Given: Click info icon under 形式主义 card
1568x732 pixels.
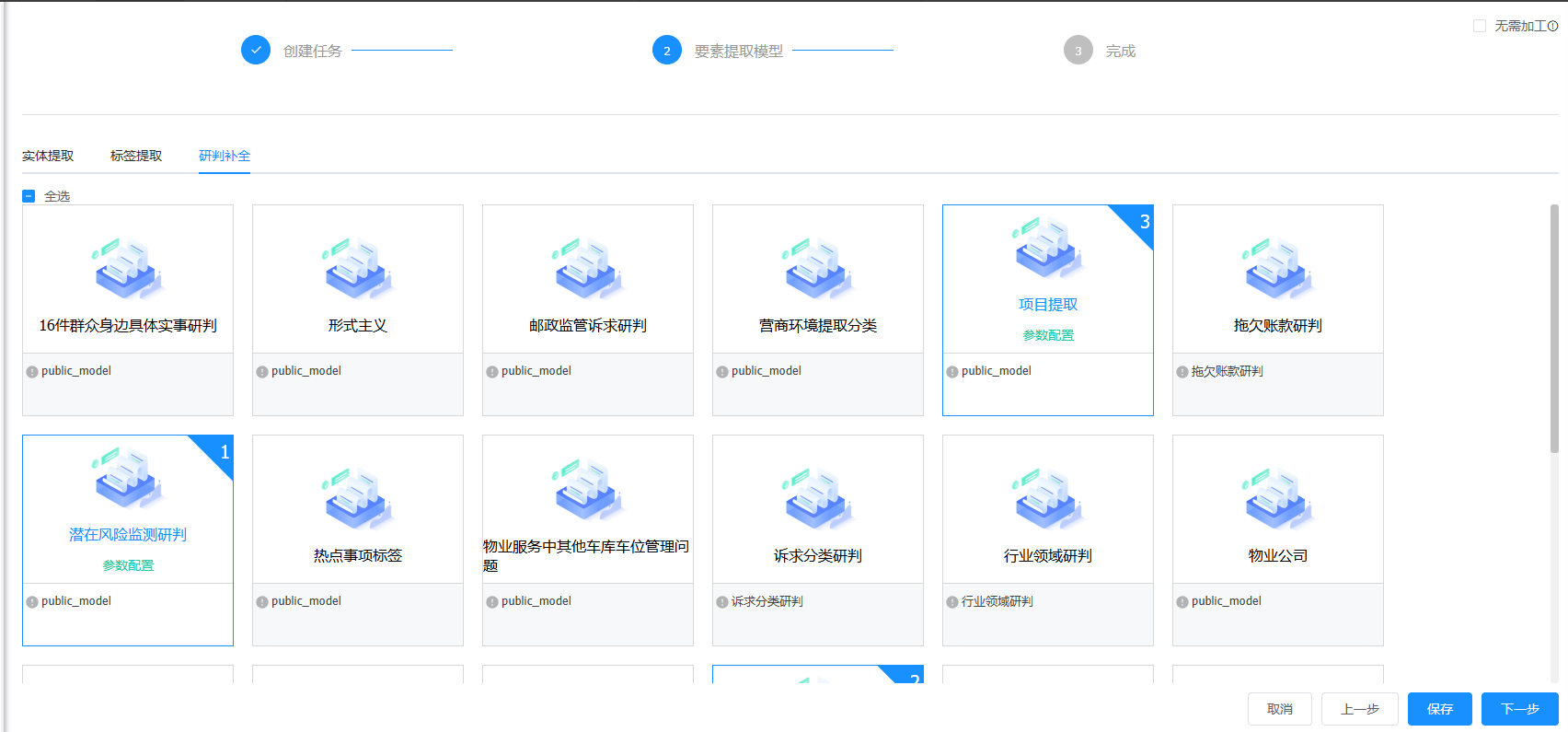Looking at the screenshot, I should 262,372.
